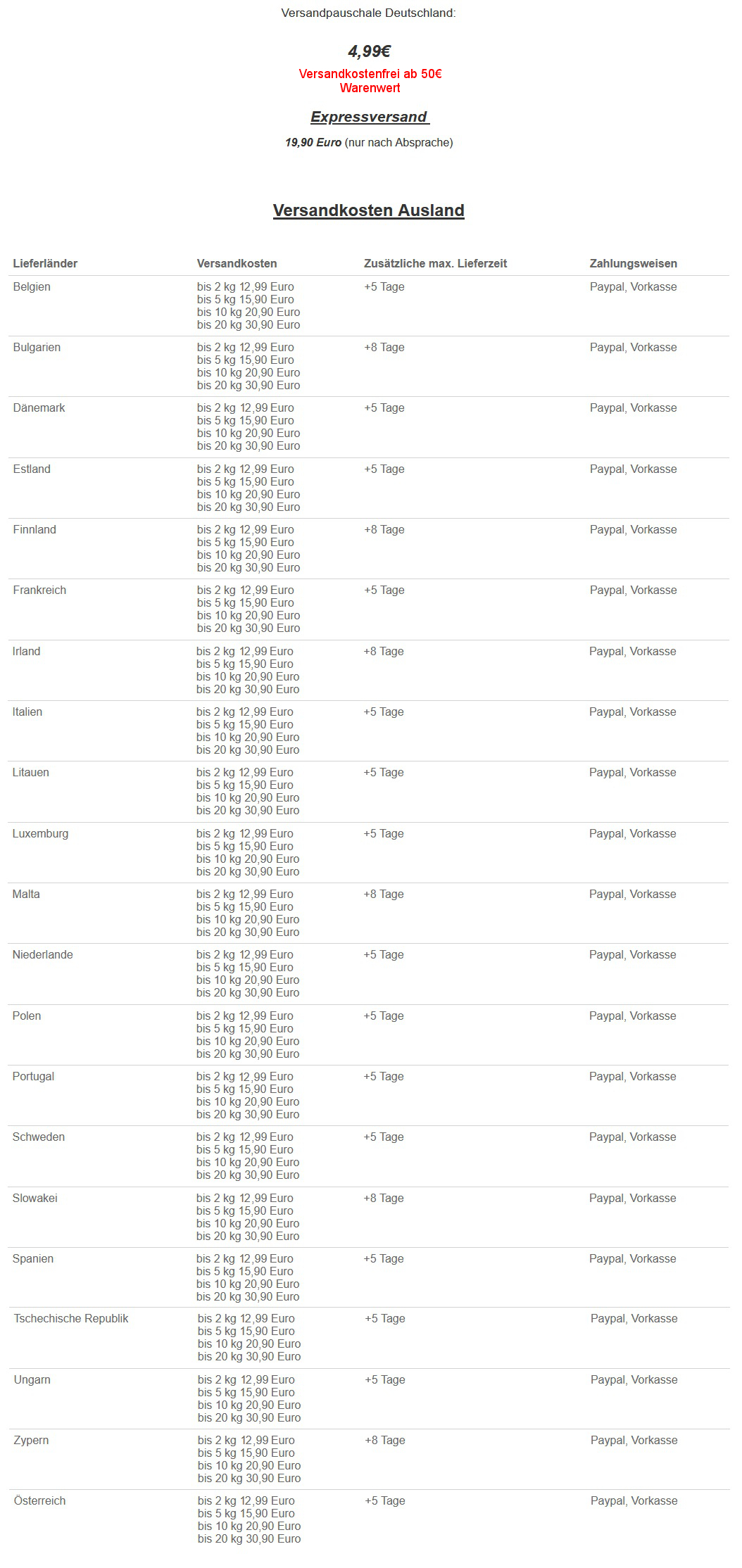Image resolution: width=742 pixels, height=1568 pixels.
Task: Click the Versandkosten Ausland heading
Action: (368, 210)
